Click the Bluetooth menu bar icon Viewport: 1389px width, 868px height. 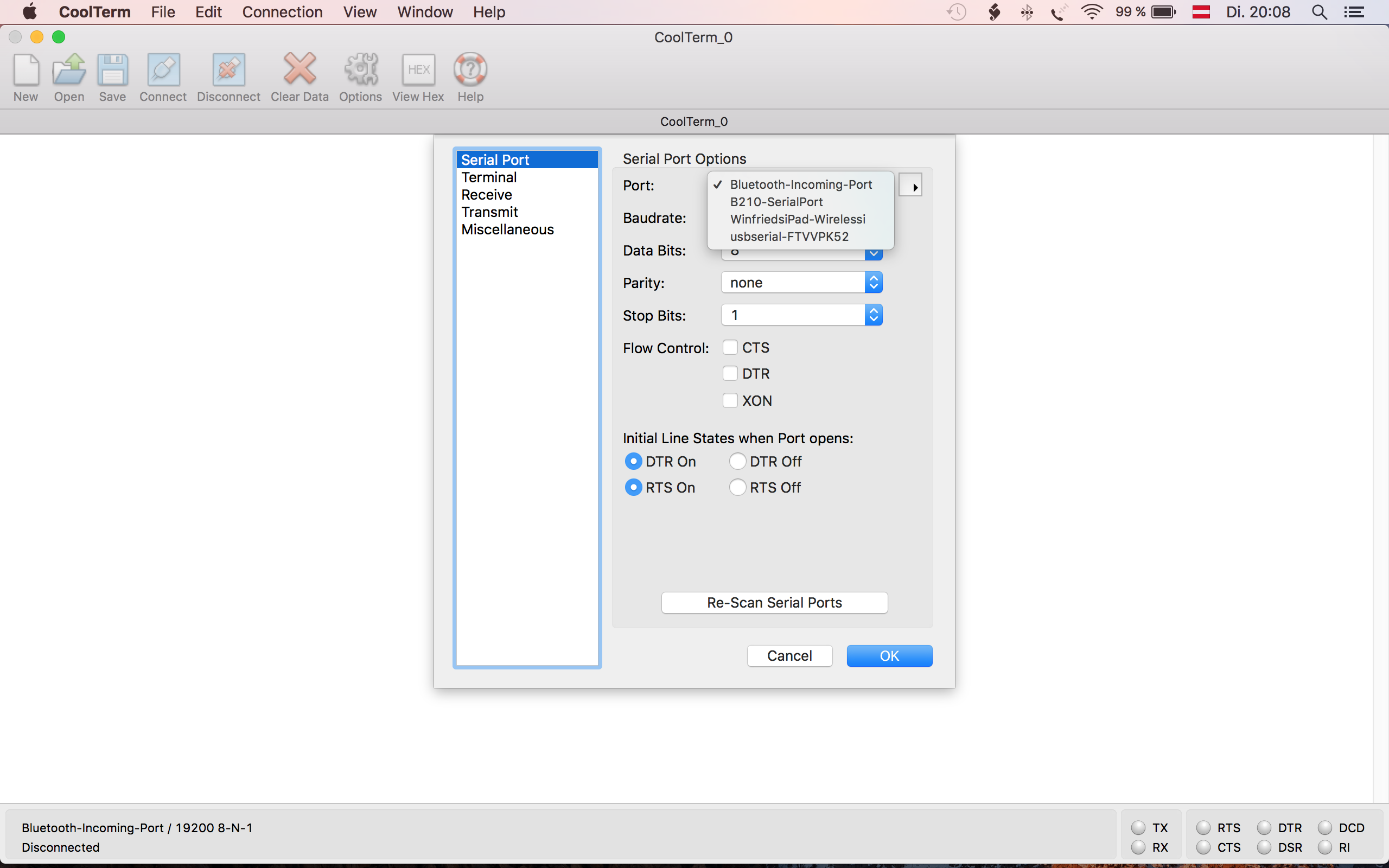(x=1027, y=12)
